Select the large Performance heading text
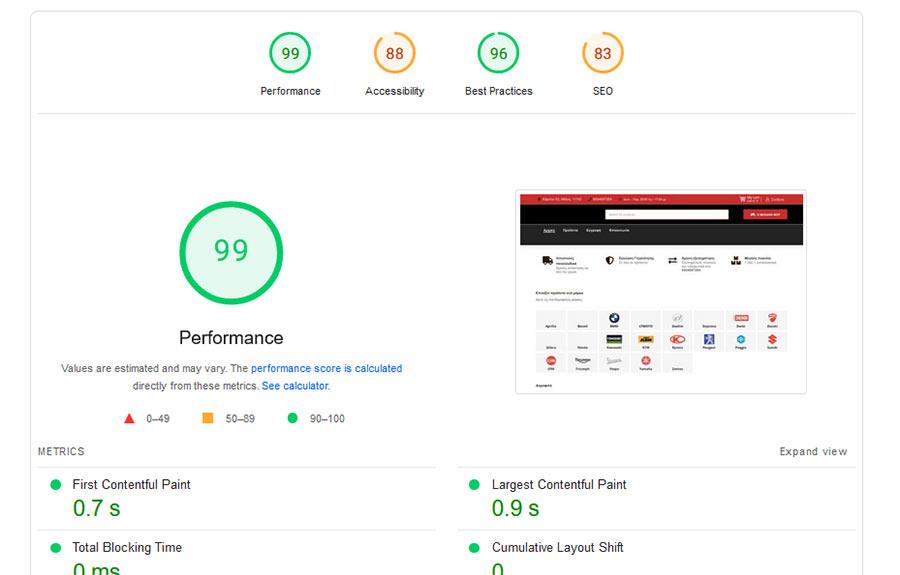The image size is (900, 575). pyautogui.click(x=231, y=337)
